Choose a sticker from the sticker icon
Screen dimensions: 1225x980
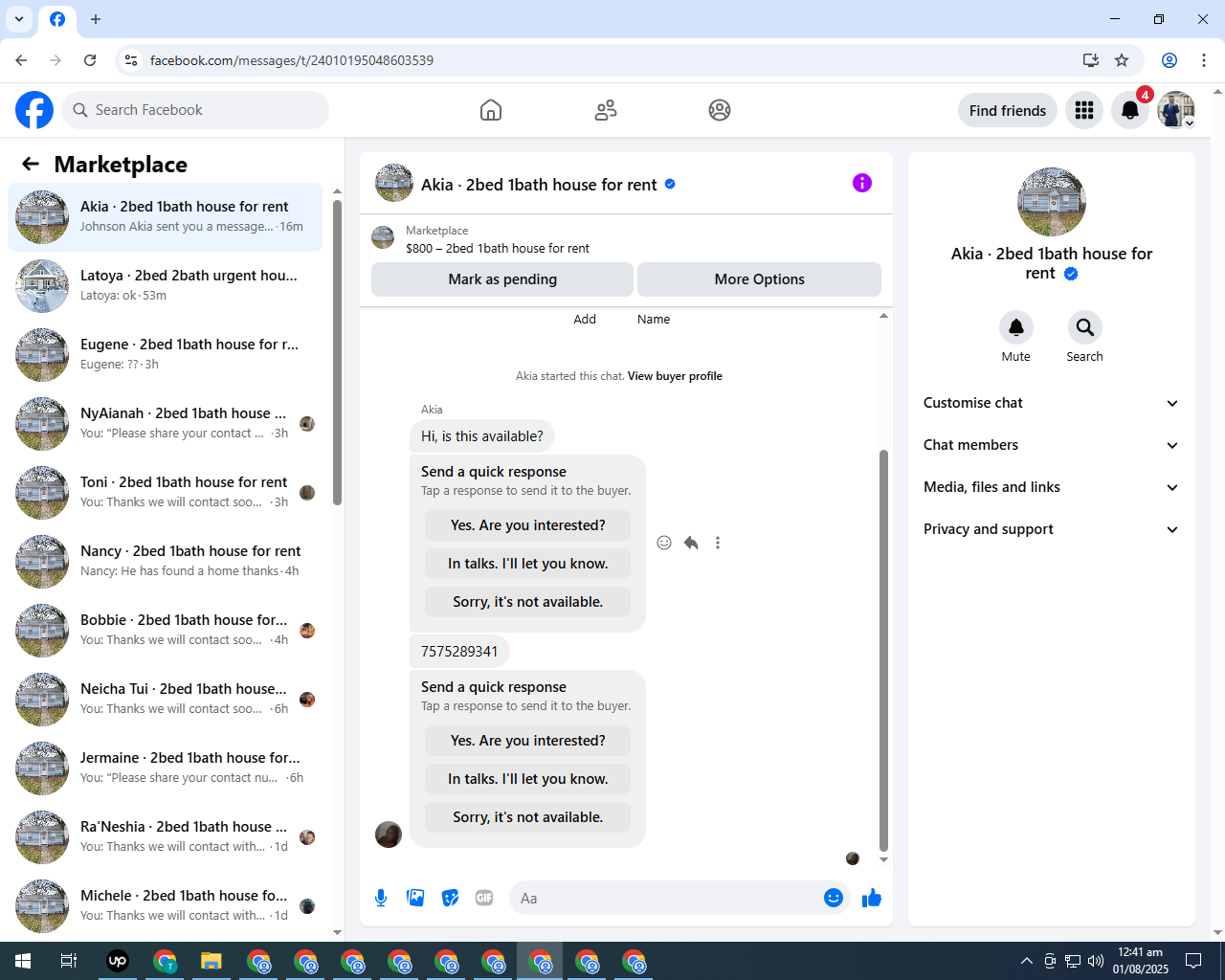tap(450, 898)
